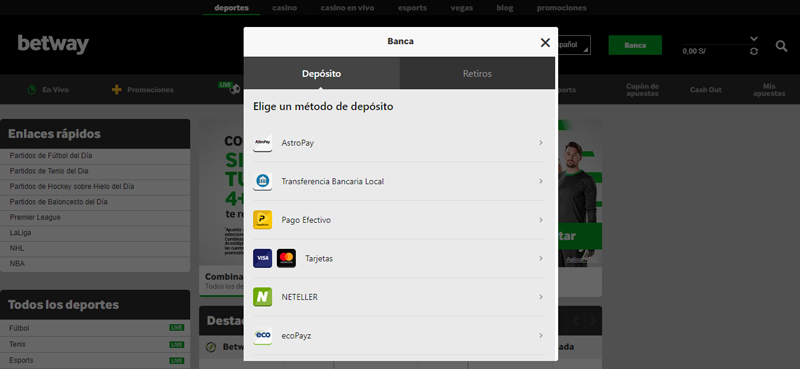Expand the balance dropdown arrow

(x=754, y=39)
